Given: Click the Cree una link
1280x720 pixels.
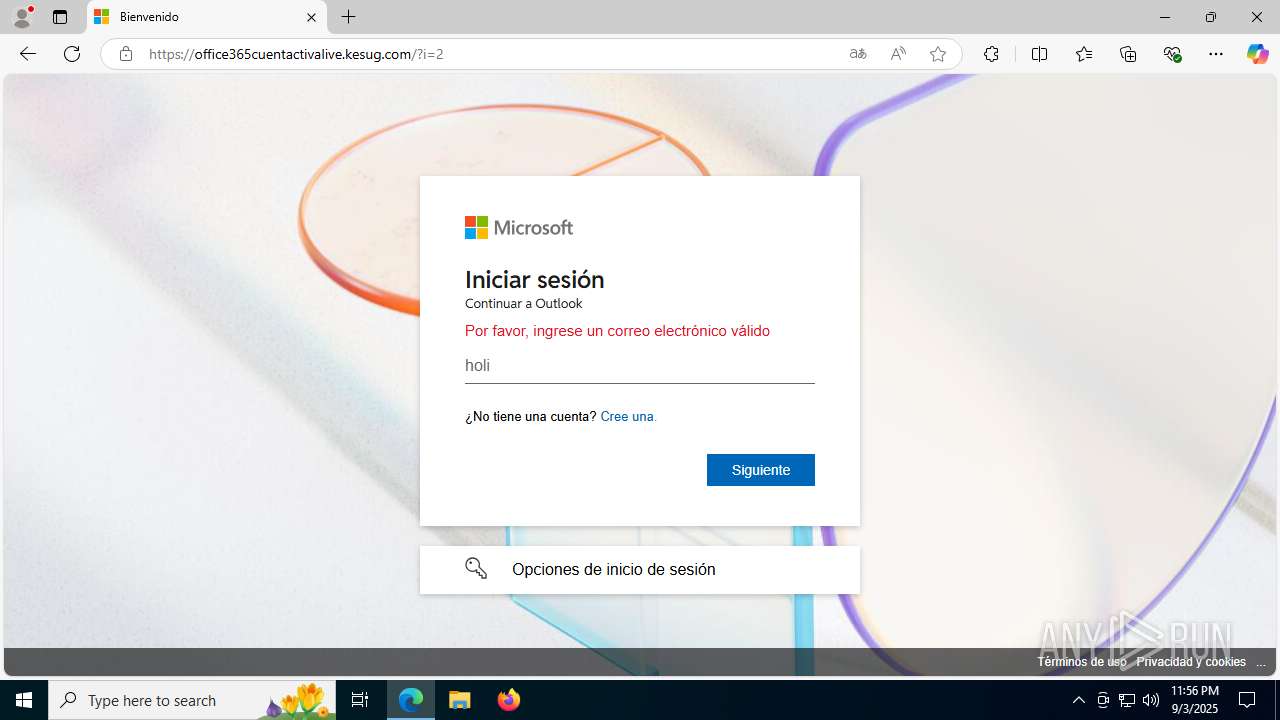Looking at the screenshot, I should 628,416.
